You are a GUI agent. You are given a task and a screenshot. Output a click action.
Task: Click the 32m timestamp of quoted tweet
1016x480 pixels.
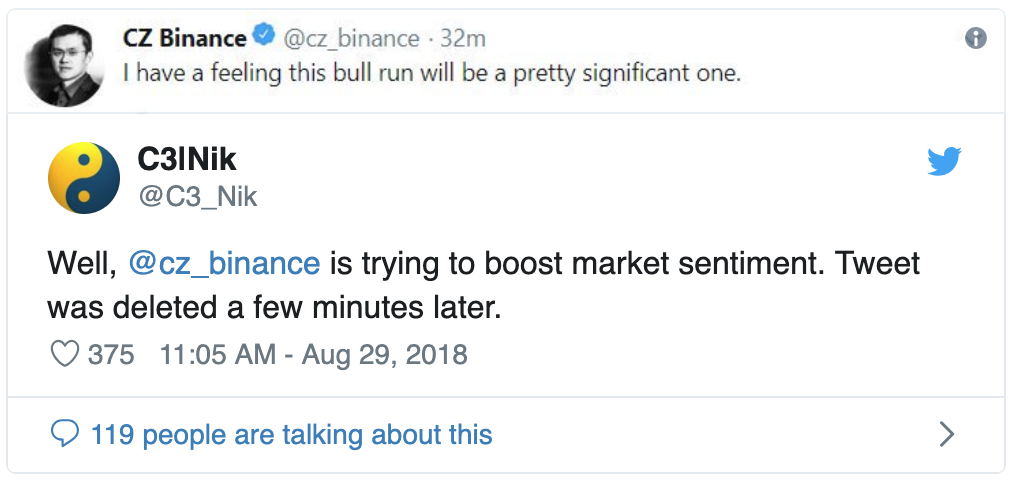pyautogui.click(x=463, y=39)
